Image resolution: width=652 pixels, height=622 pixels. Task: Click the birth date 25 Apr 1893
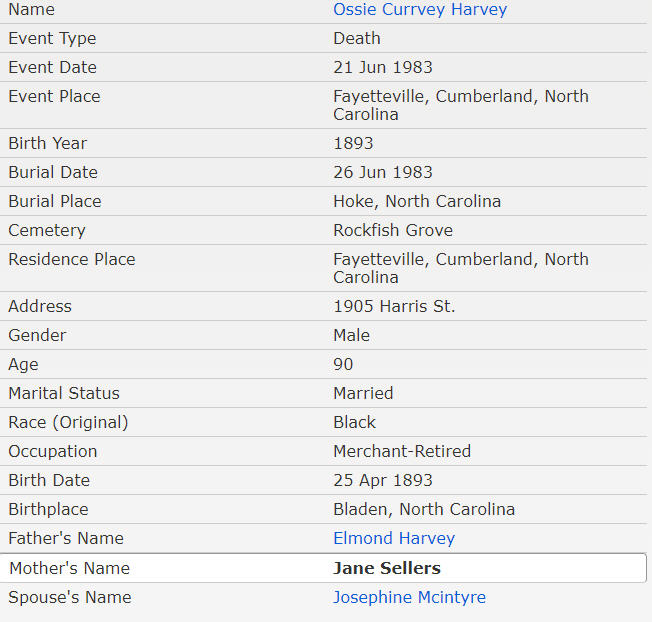coord(385,480)
